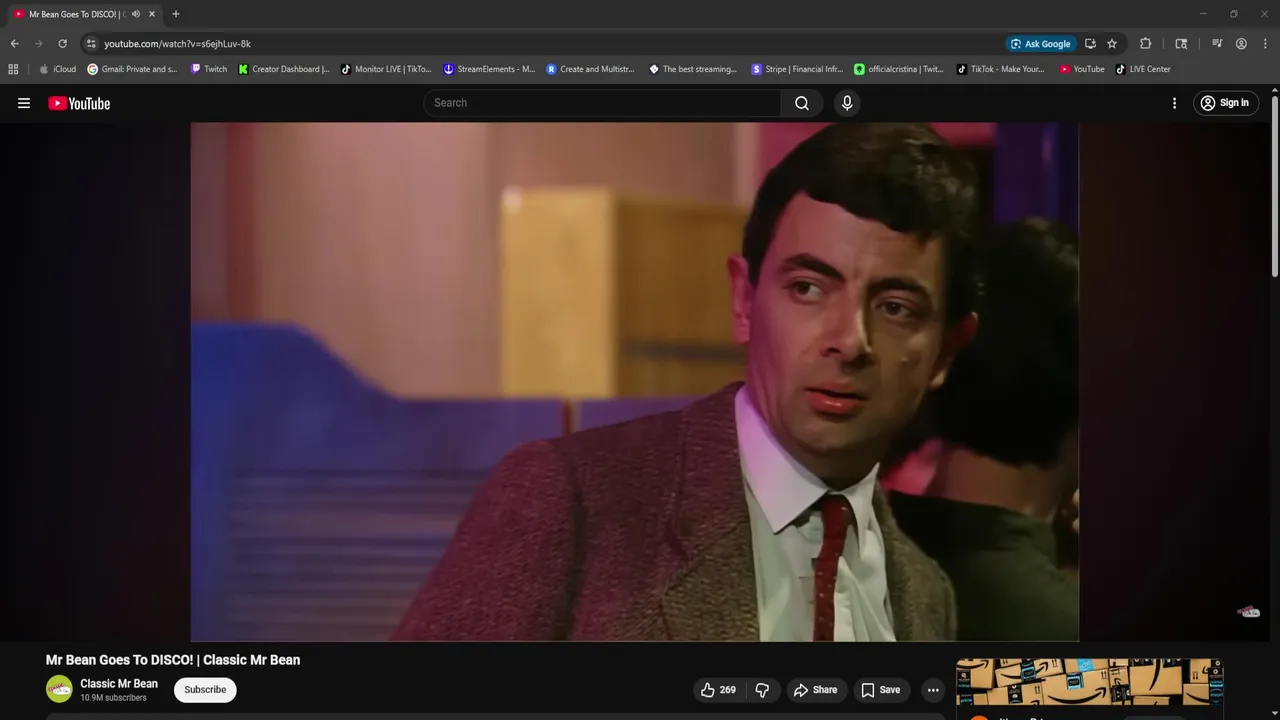Image resolution: width=1280 pixels, height=720 pixels.
Task: Click the video title text
Action: coord(173,660)
